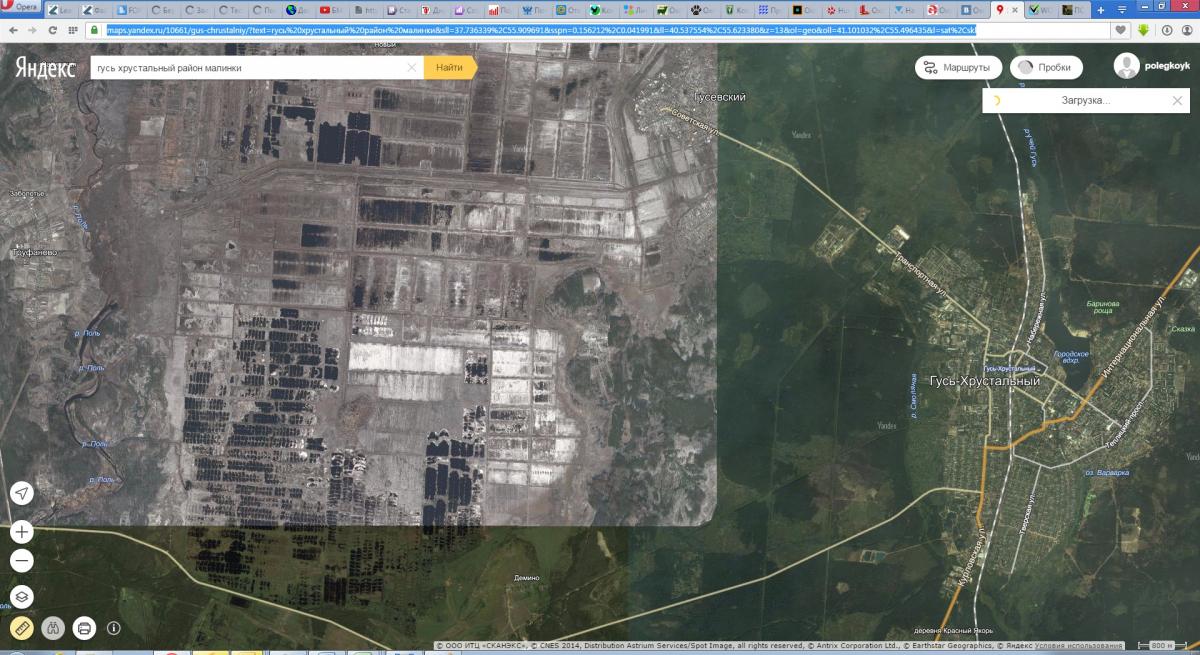Dismiss the Загрузка loading notification
This screenshot has height=655, width=1200.
tap(1177, 101)
